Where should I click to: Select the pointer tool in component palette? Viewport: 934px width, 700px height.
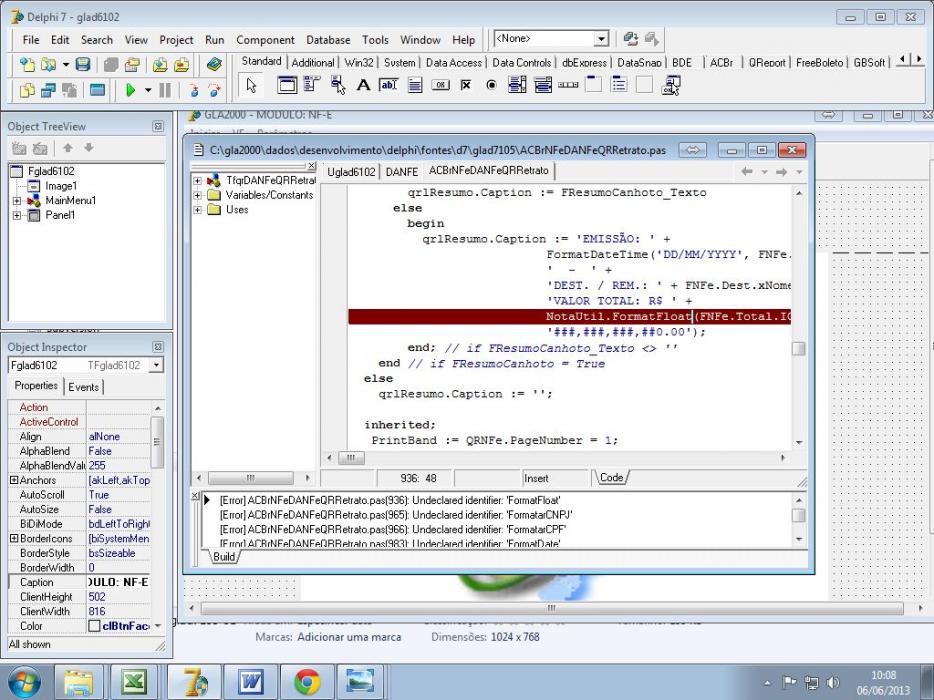tap(251, 85)
